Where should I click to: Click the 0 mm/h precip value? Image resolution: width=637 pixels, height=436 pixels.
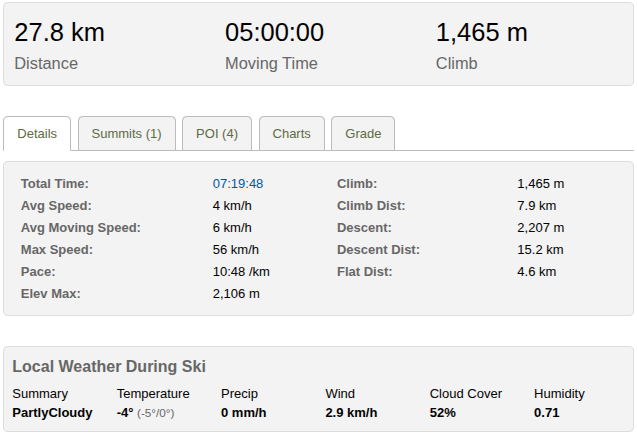(243, 413)
